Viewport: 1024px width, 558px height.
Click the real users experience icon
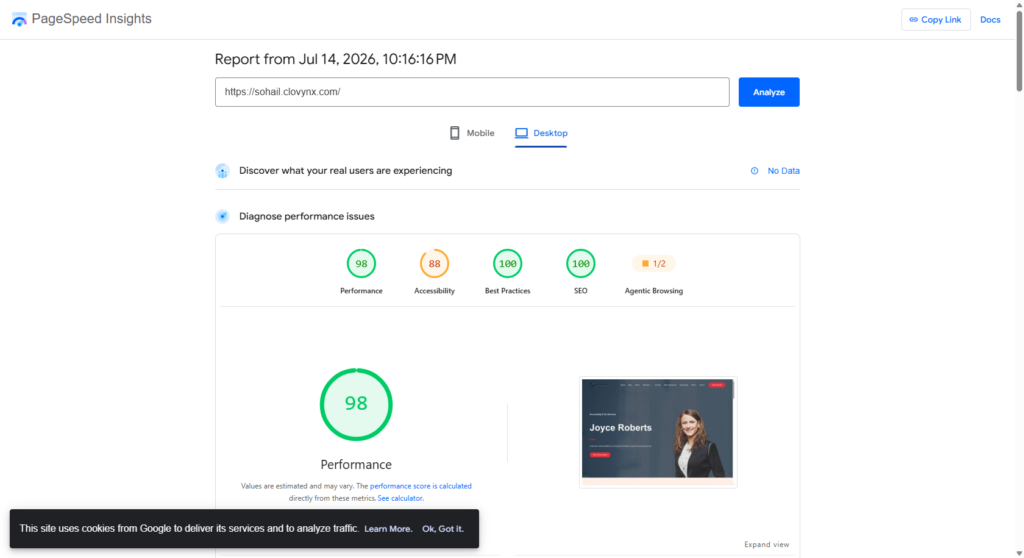(222, 171)
